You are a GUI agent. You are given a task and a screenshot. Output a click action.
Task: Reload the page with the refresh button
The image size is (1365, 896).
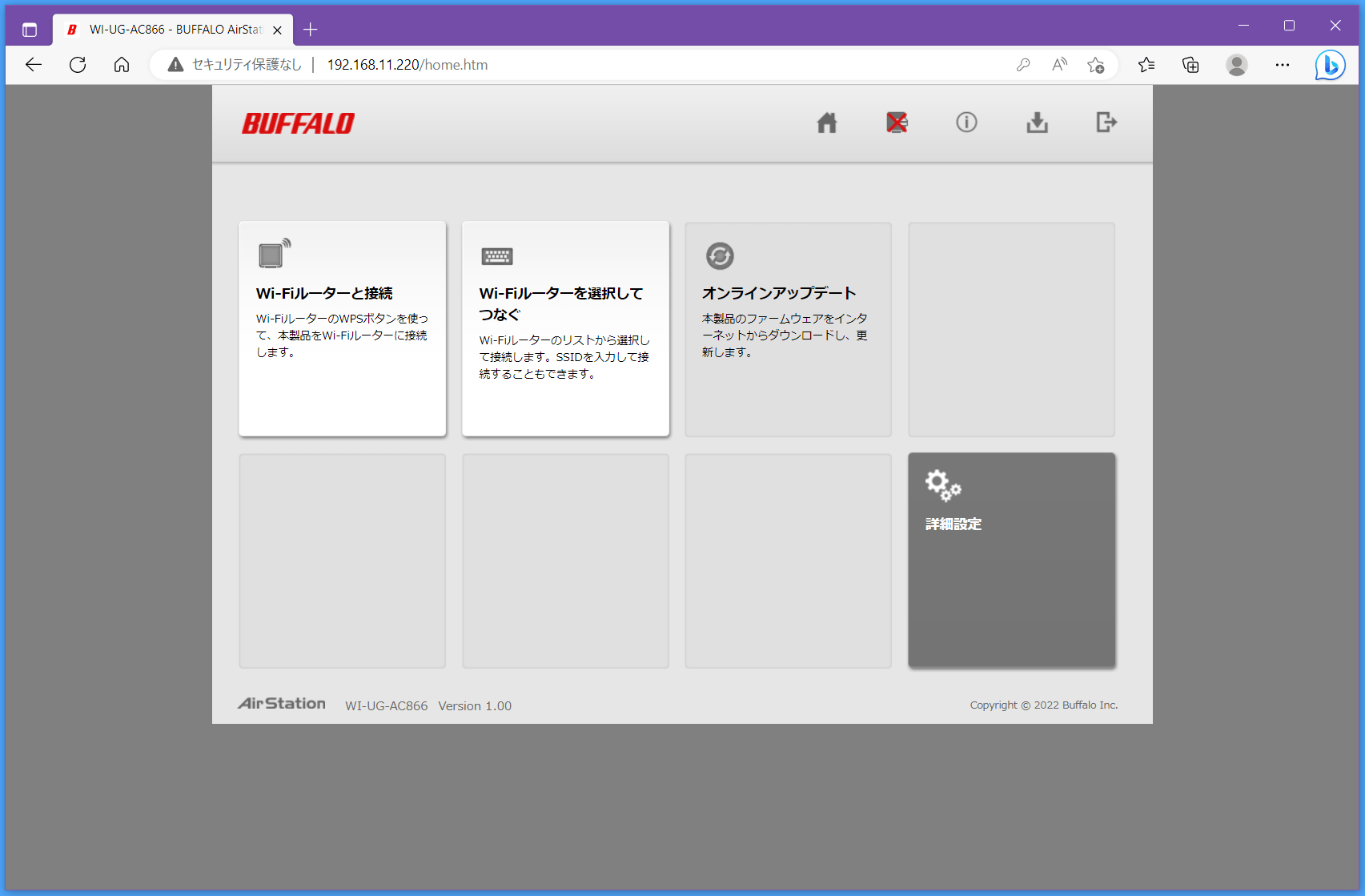pos(78,65)
